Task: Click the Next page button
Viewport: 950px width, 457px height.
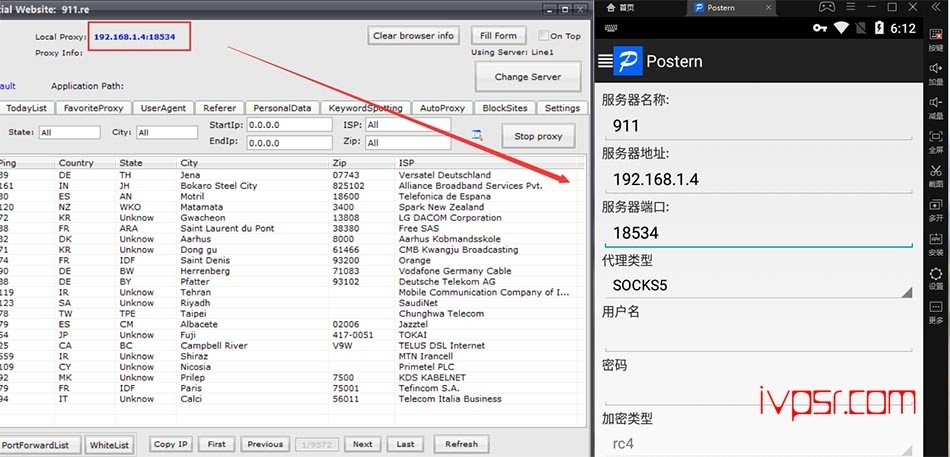Action: (362, 444)
